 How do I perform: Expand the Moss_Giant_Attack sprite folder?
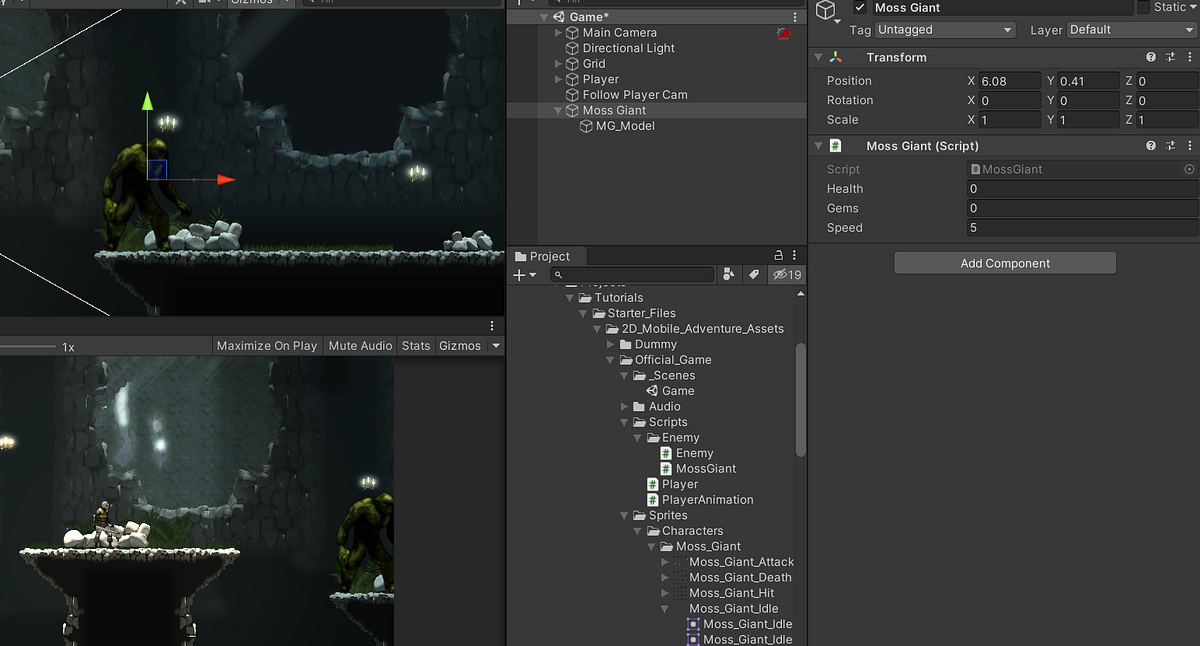[666, 562]
